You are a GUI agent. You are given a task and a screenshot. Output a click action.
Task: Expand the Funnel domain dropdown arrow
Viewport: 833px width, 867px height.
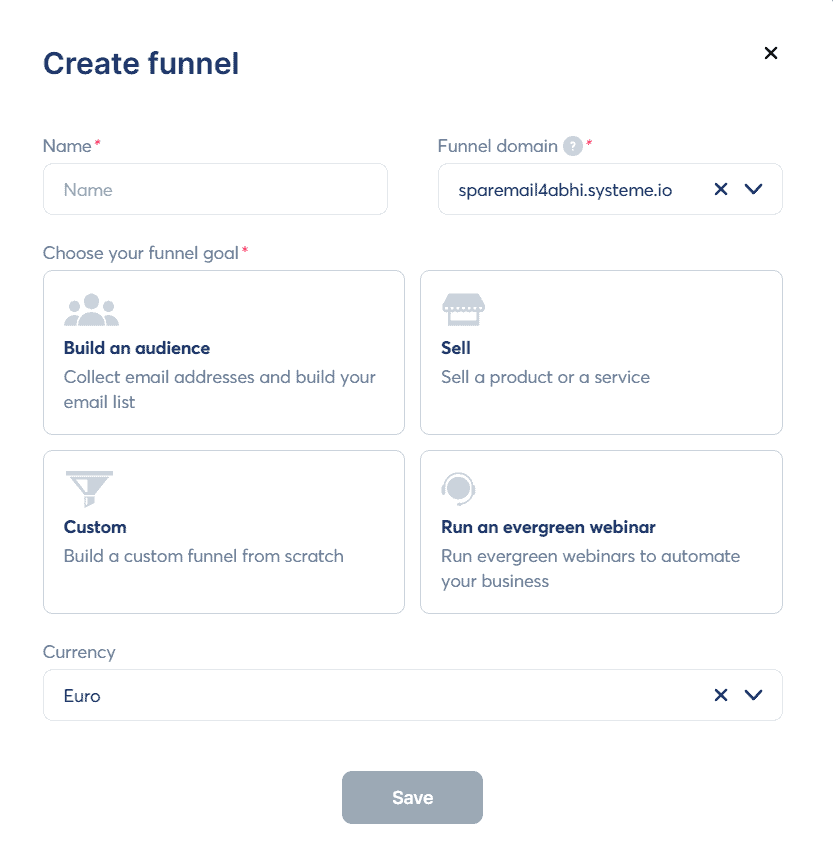[754, 189]
